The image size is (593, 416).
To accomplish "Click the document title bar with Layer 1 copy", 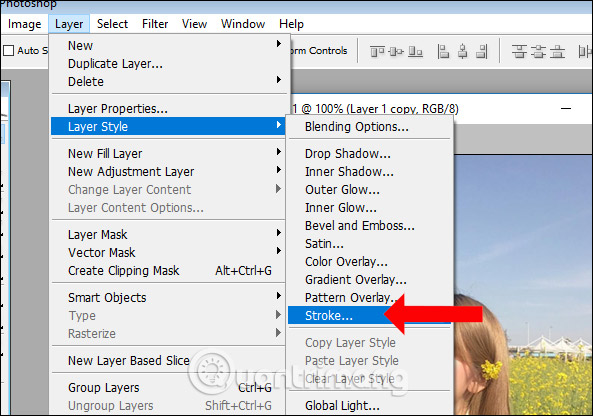I will 441,109.
